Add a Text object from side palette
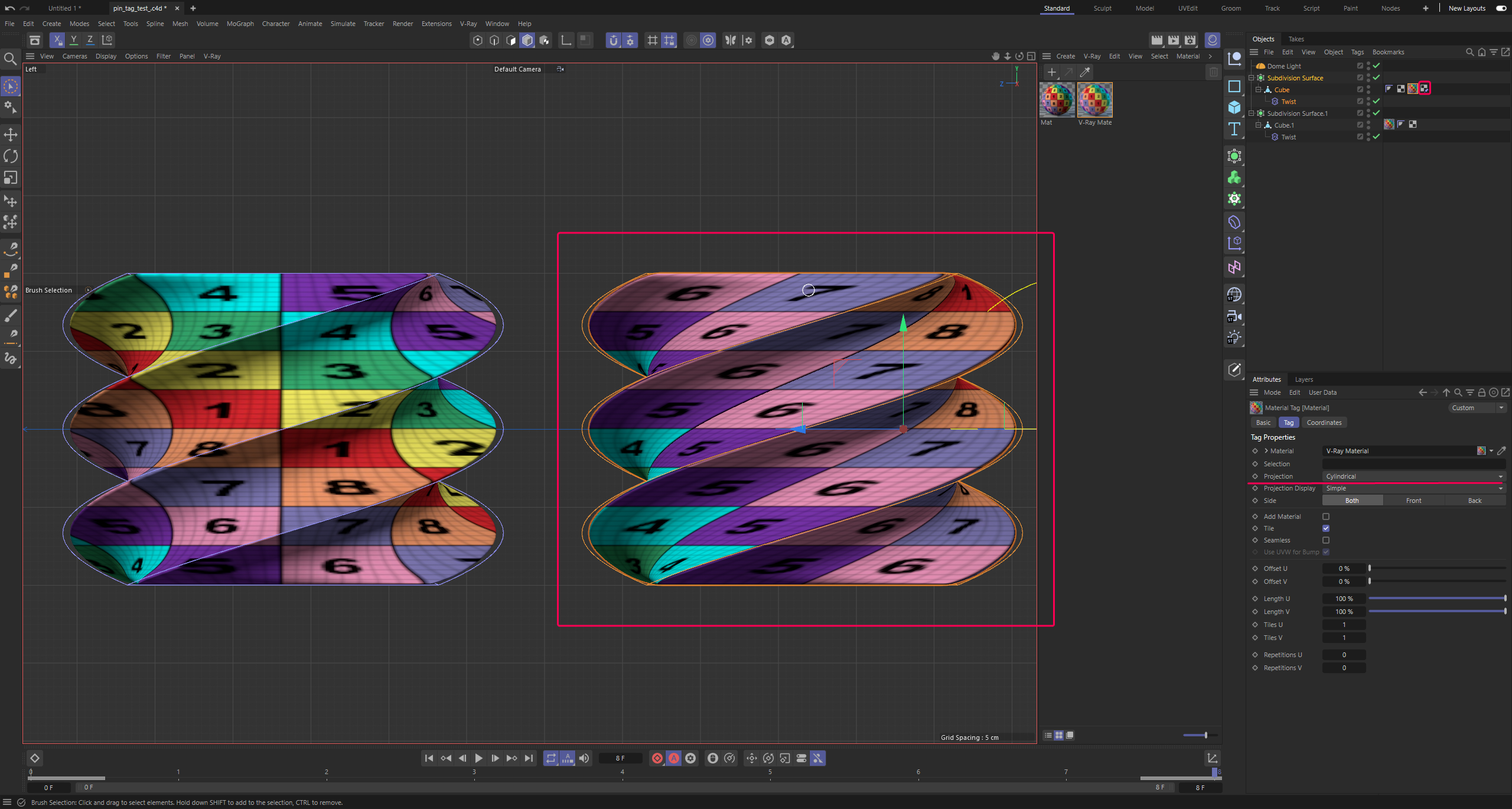This screenshot has height=809, width=1512. (x=1234, y=129)
